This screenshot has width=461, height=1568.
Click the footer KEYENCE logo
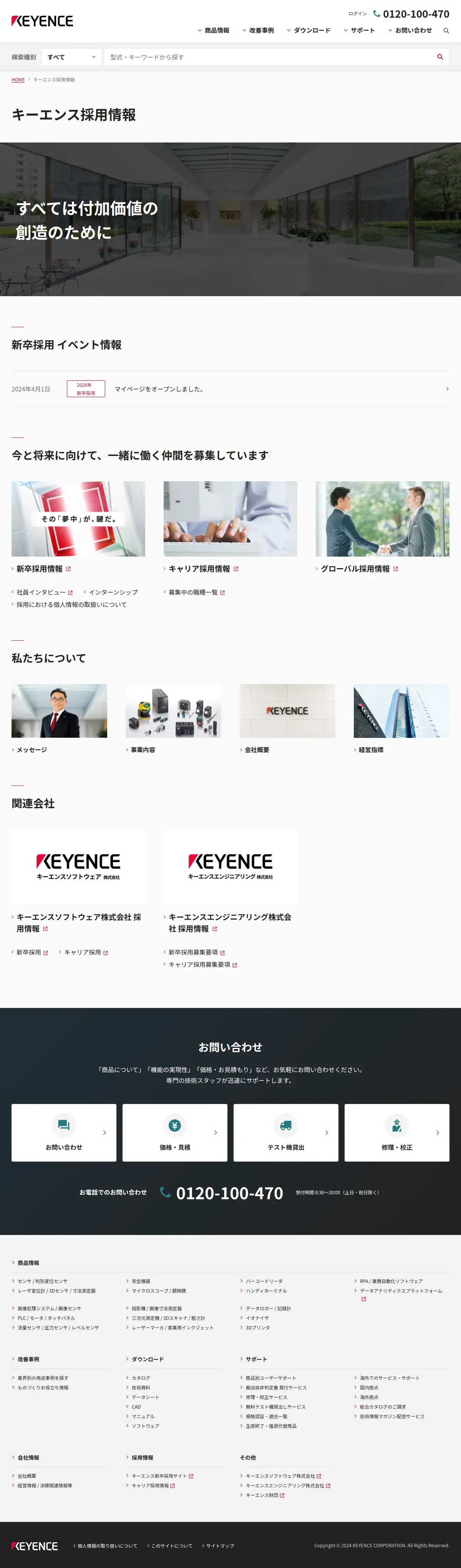click(35, 1545)
